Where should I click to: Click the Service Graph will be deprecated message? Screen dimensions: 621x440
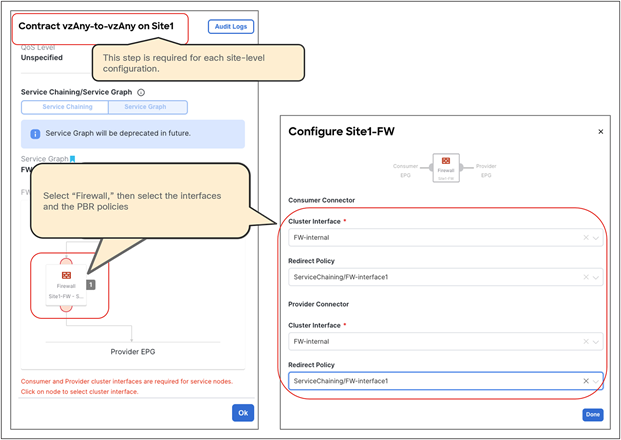(x=118, y=133)
